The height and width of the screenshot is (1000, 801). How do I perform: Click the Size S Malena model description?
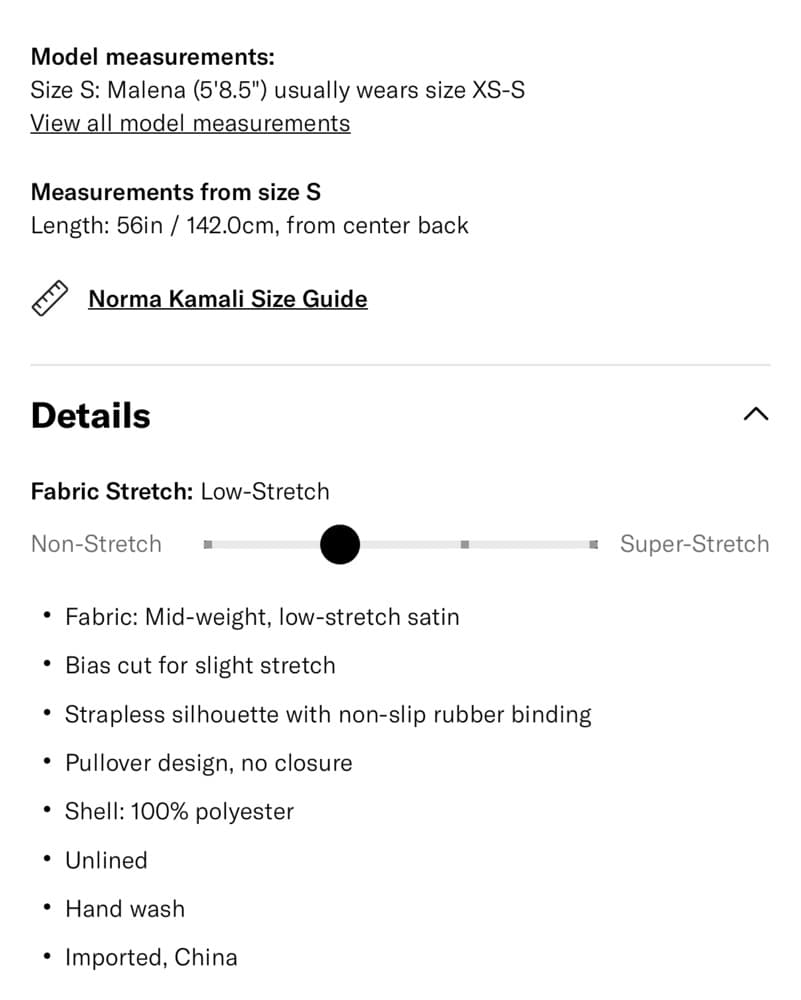click(x=277, y=90)
